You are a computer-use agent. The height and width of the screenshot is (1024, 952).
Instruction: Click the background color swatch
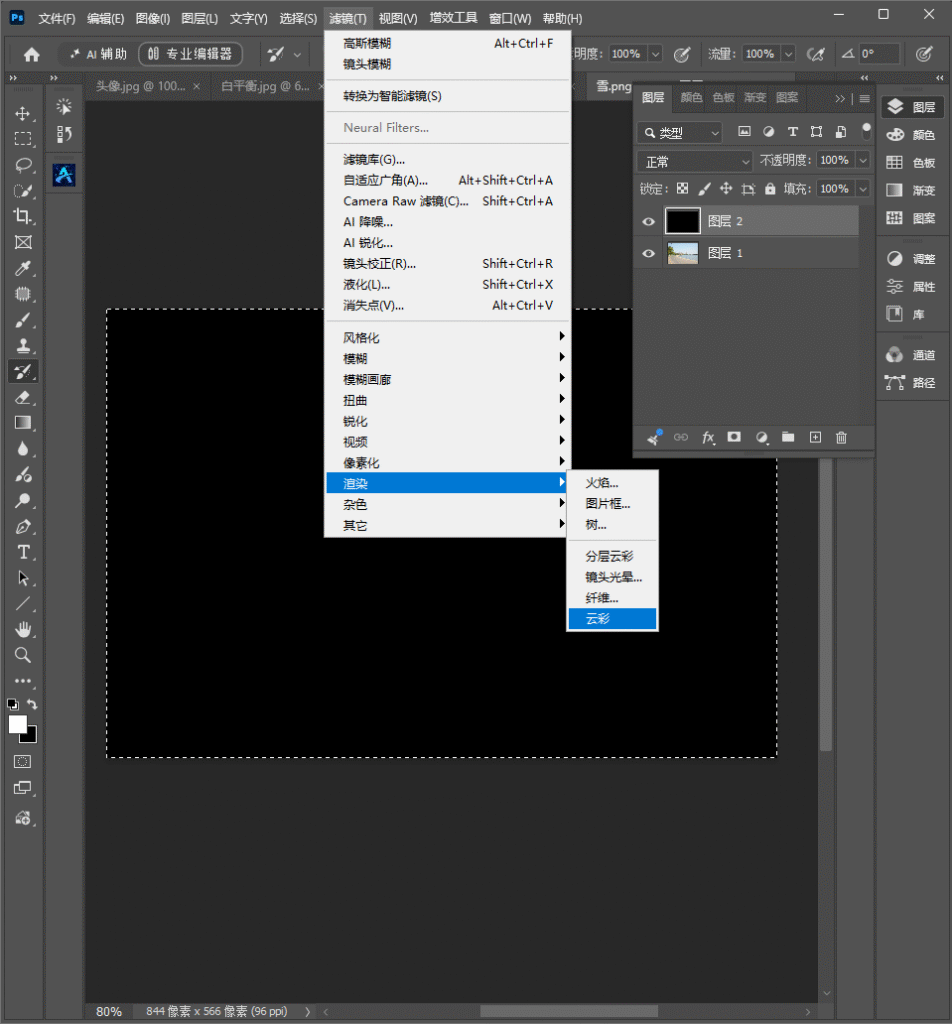click(x=30, y=736)
